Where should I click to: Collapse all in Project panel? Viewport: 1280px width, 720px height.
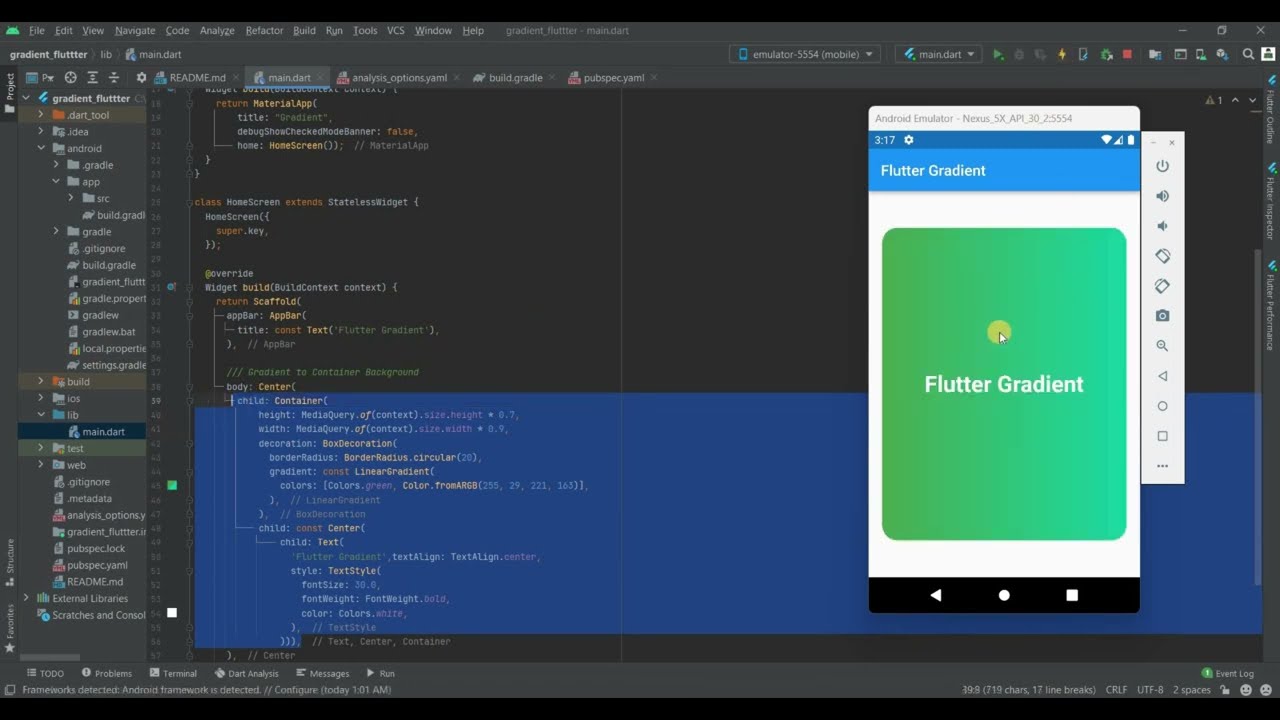click(x=115, y=77)
